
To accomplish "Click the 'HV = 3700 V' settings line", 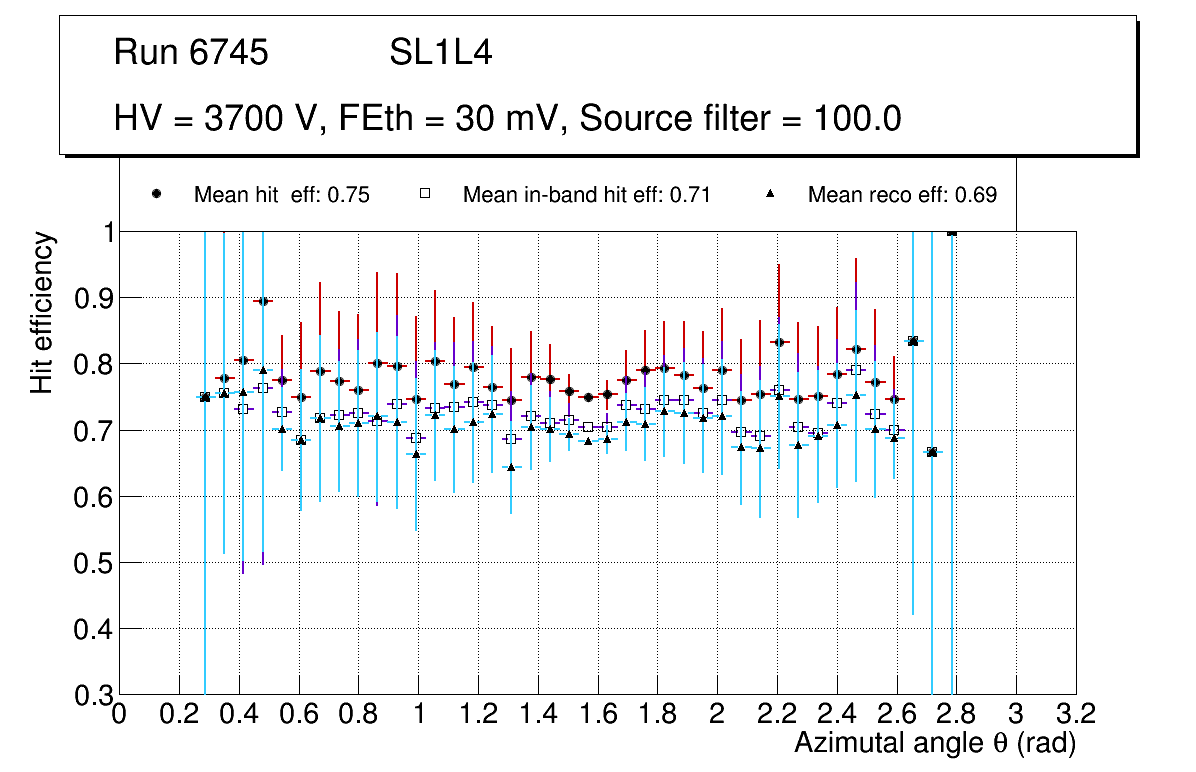I will pos(508,119).
